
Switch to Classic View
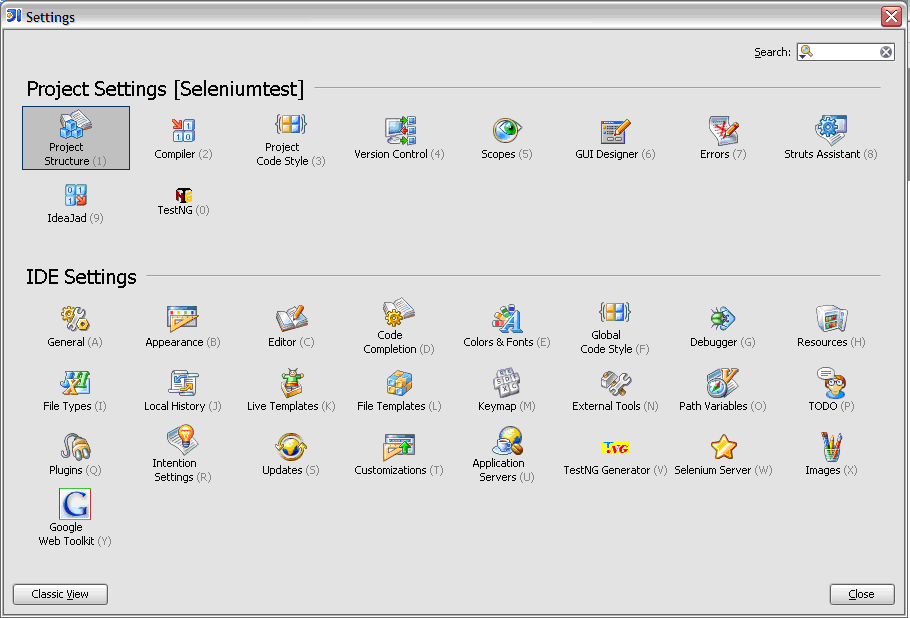click(x=60, y=594)
